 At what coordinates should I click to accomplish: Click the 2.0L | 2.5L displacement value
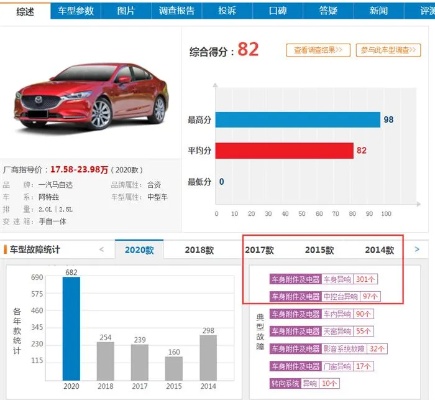click(x=55, y=209)
